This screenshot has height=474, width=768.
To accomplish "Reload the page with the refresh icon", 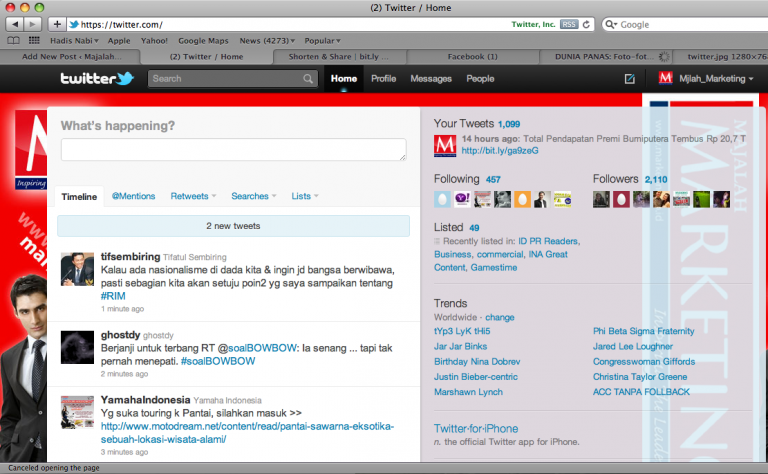I will pos(587,24).
